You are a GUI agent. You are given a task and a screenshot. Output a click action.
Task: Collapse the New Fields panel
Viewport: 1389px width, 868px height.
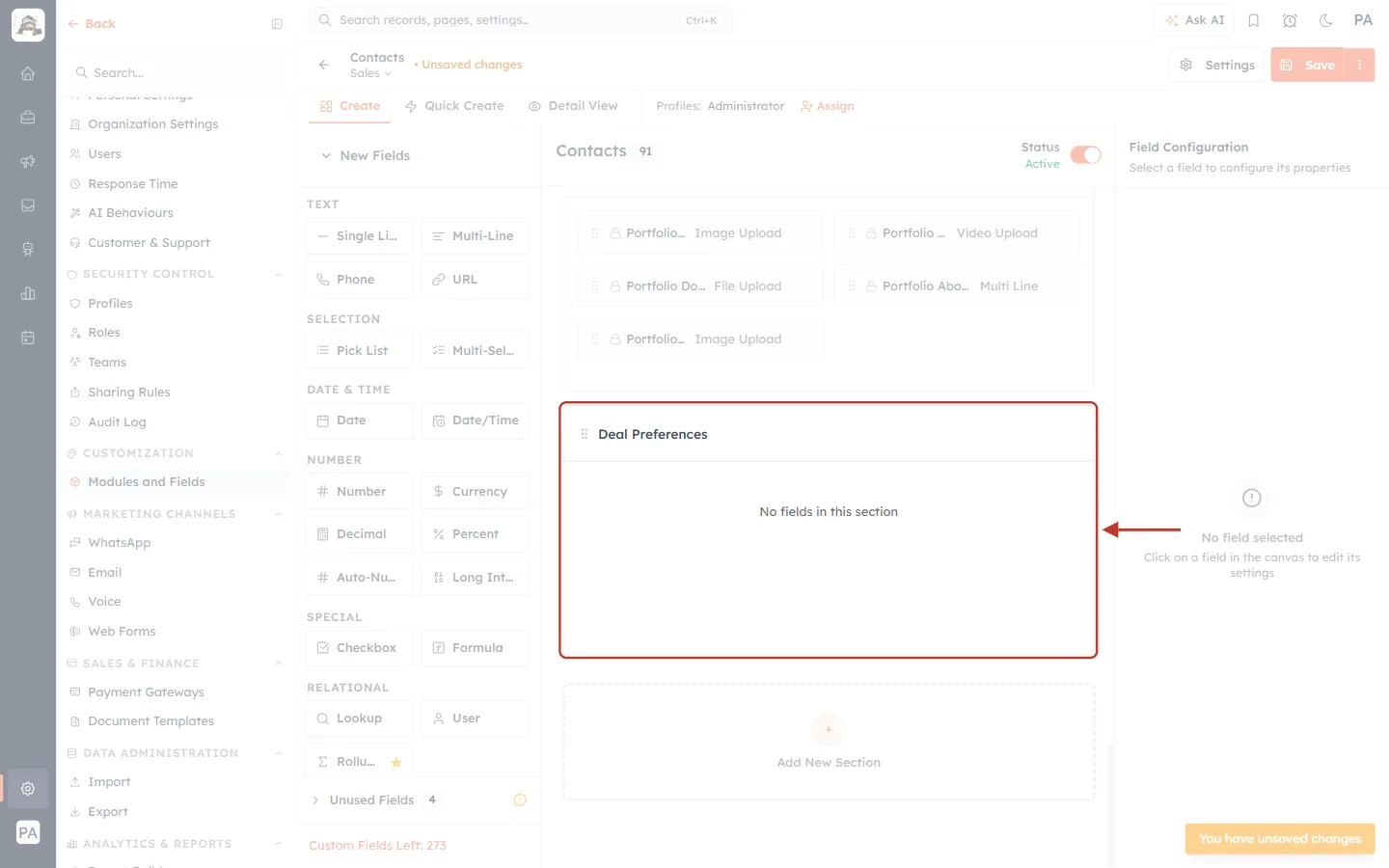(326, 155)
